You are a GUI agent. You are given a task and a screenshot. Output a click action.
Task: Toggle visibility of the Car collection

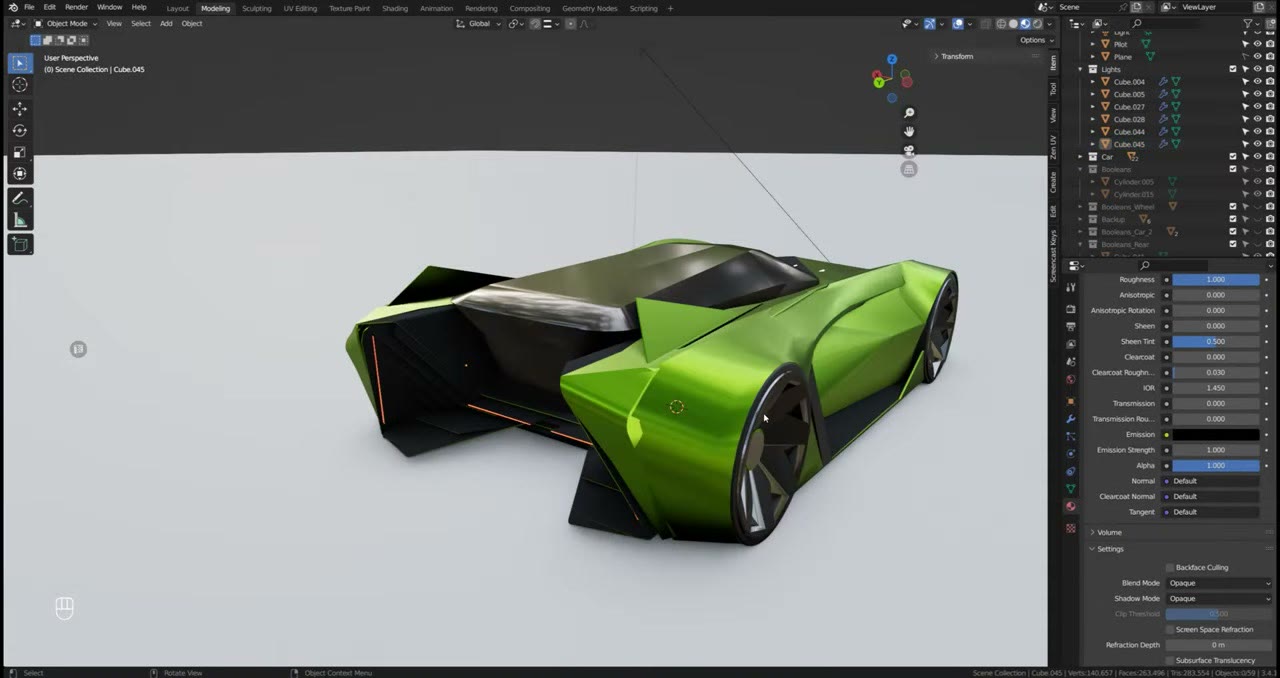(x=1257, y=157)
